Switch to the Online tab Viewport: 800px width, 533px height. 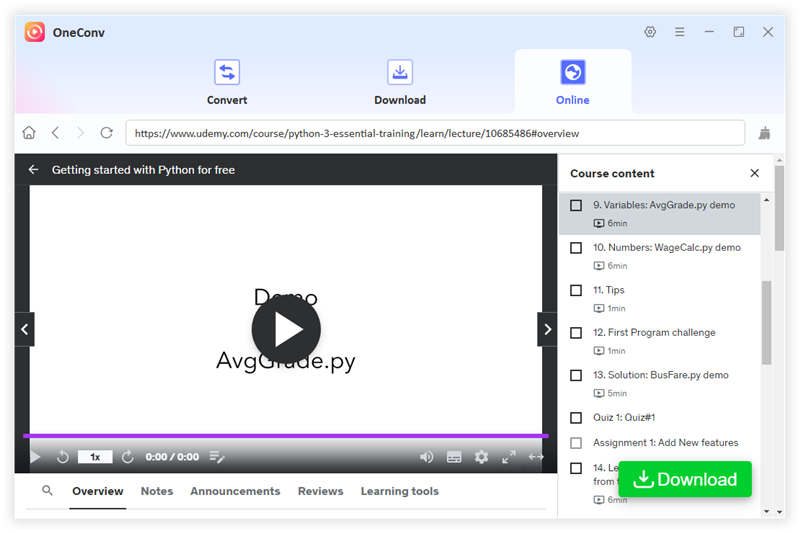[572, 82]
